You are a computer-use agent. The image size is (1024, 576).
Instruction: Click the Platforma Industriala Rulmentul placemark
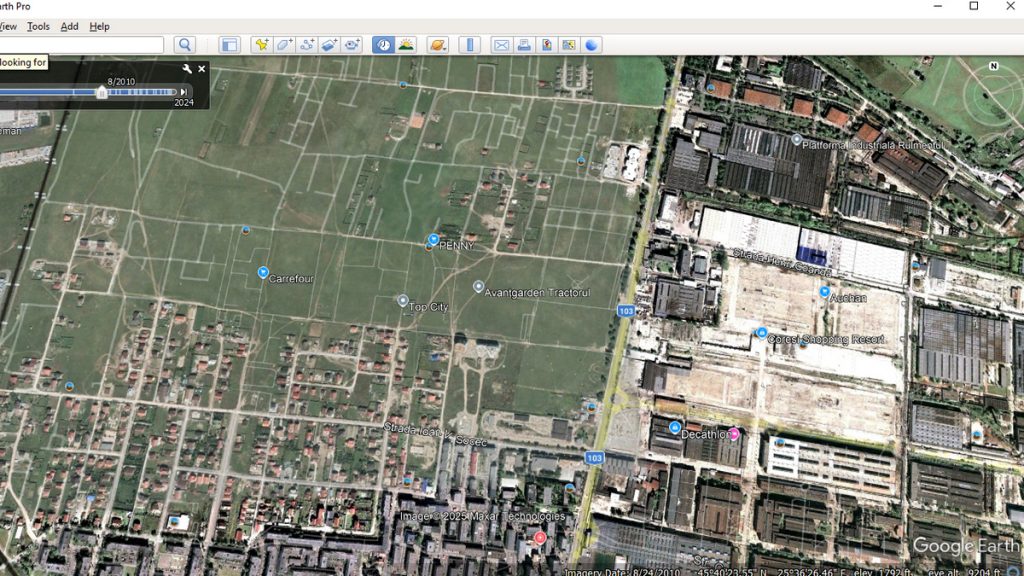(x=796, y=139)
